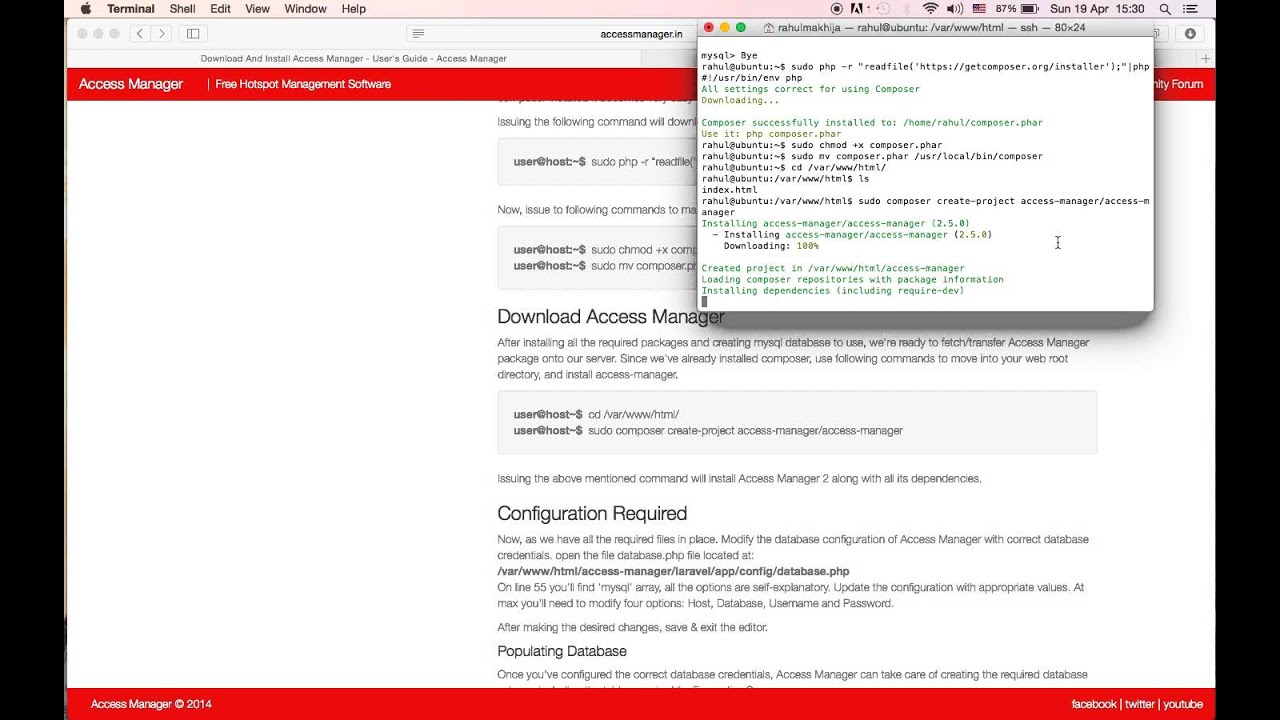Open the facebook footer link
The image size is (1280, 720).
[1093, 704]
